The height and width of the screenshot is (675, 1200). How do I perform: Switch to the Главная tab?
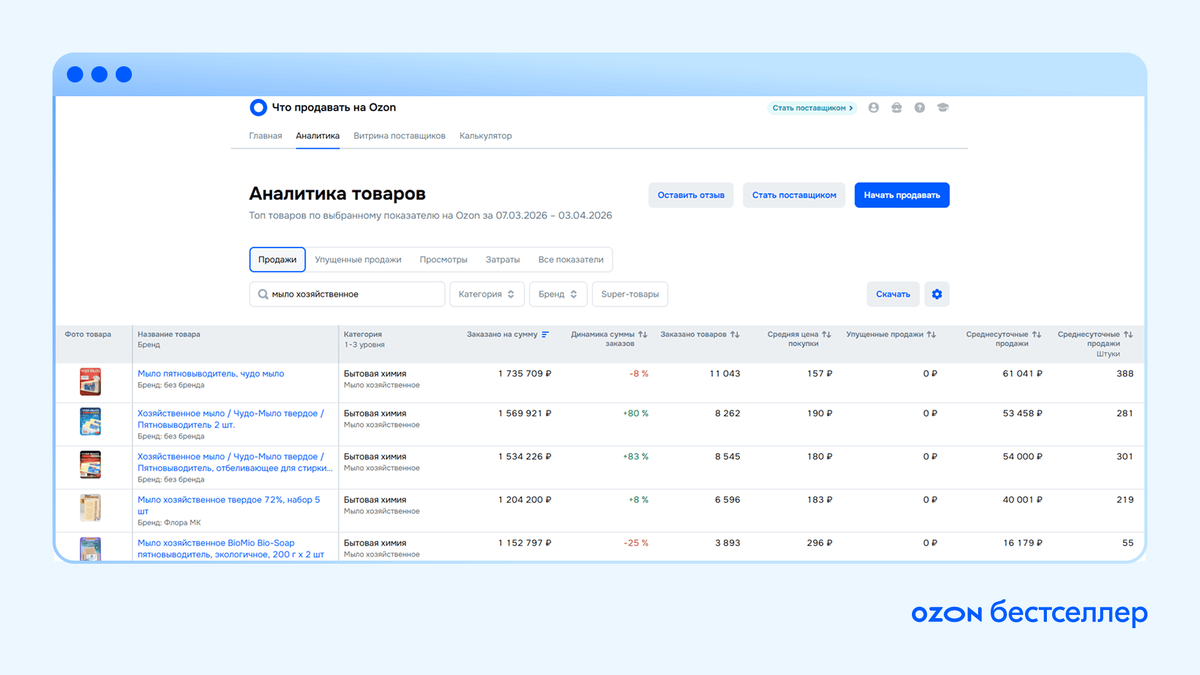(265, 136)
